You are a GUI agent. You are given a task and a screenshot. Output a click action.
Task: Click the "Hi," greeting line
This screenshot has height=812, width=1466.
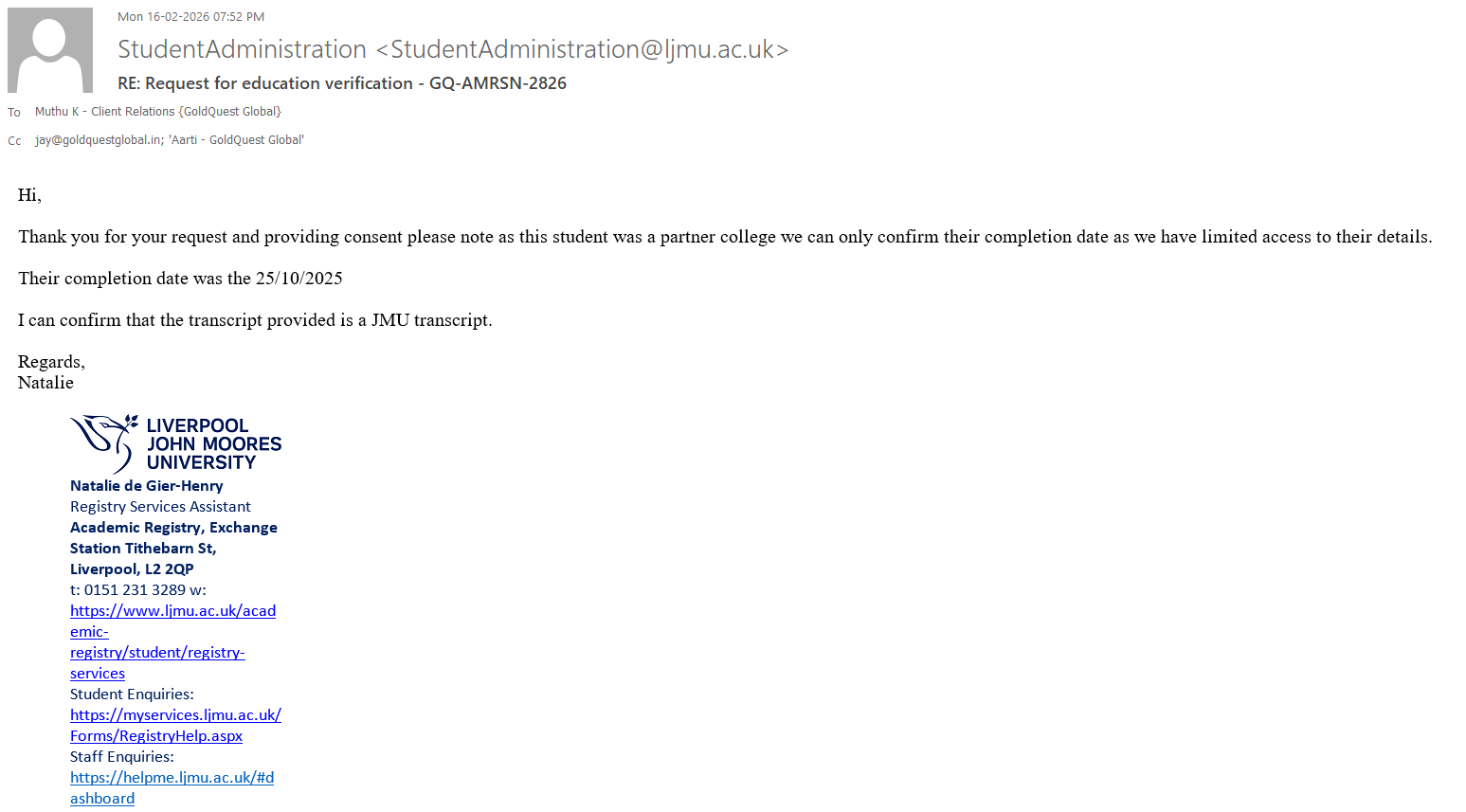click(29, 195)
